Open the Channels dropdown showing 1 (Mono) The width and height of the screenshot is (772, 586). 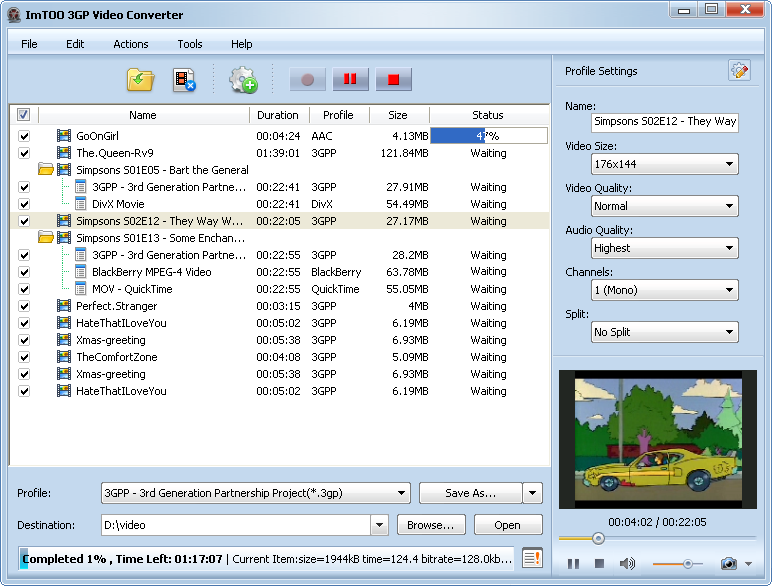pos(664,290)
